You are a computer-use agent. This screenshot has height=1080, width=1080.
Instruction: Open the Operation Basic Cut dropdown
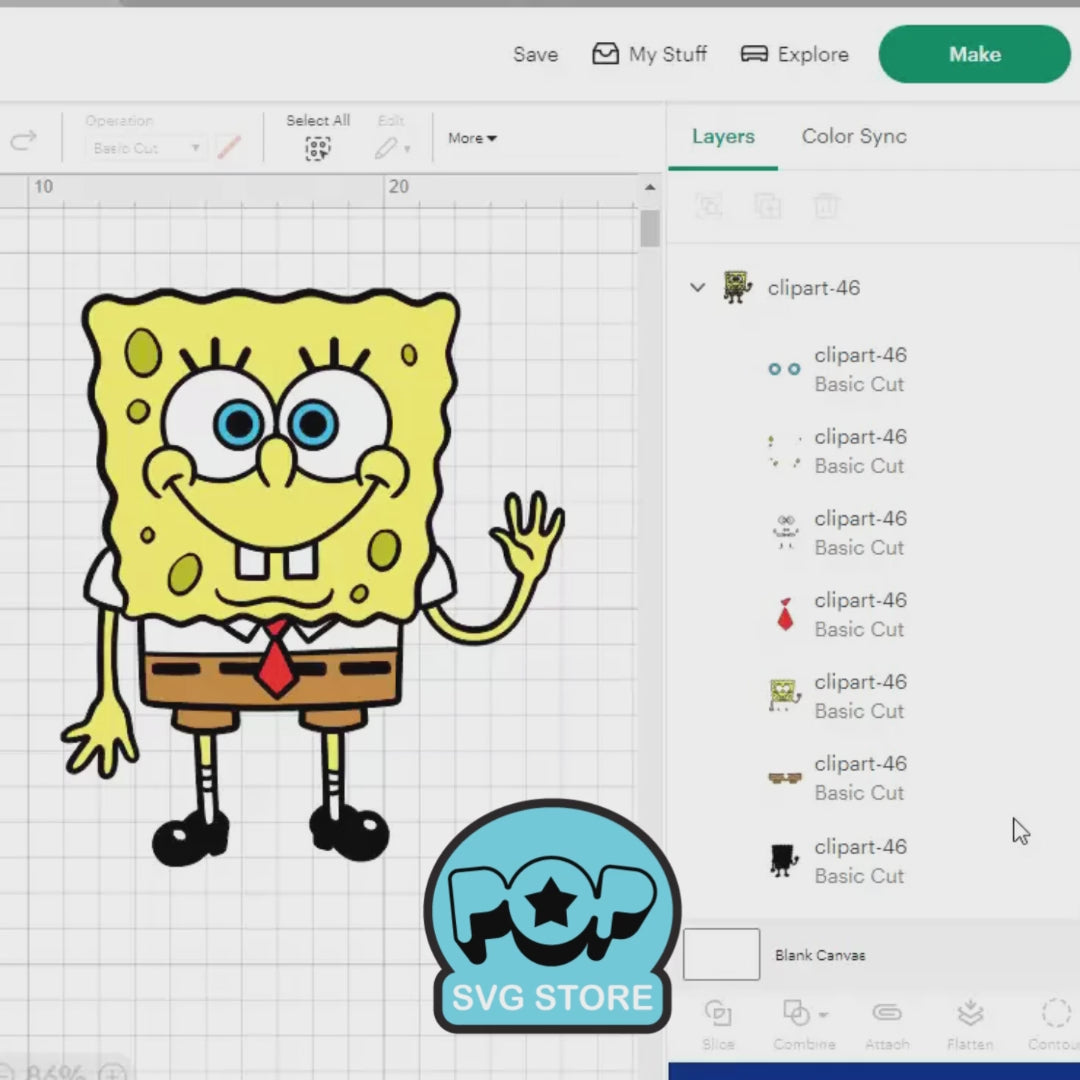145,148
